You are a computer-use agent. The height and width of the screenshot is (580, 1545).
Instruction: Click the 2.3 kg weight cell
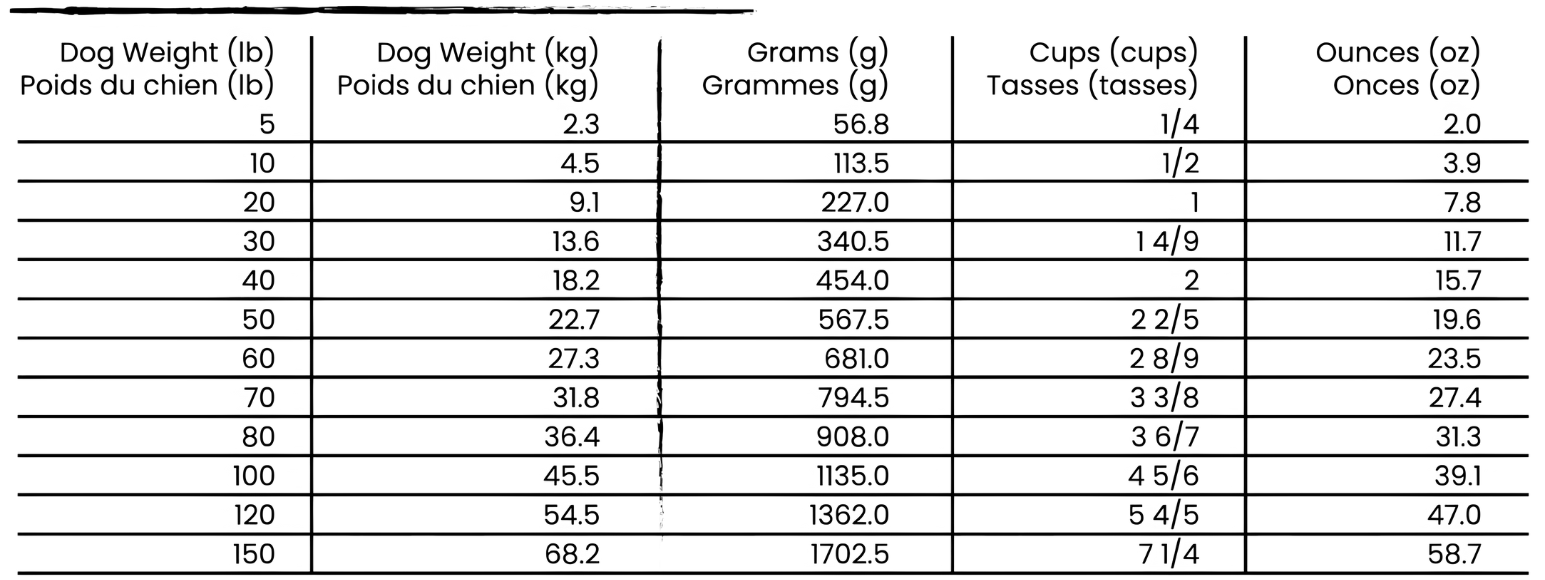(580, 125)
